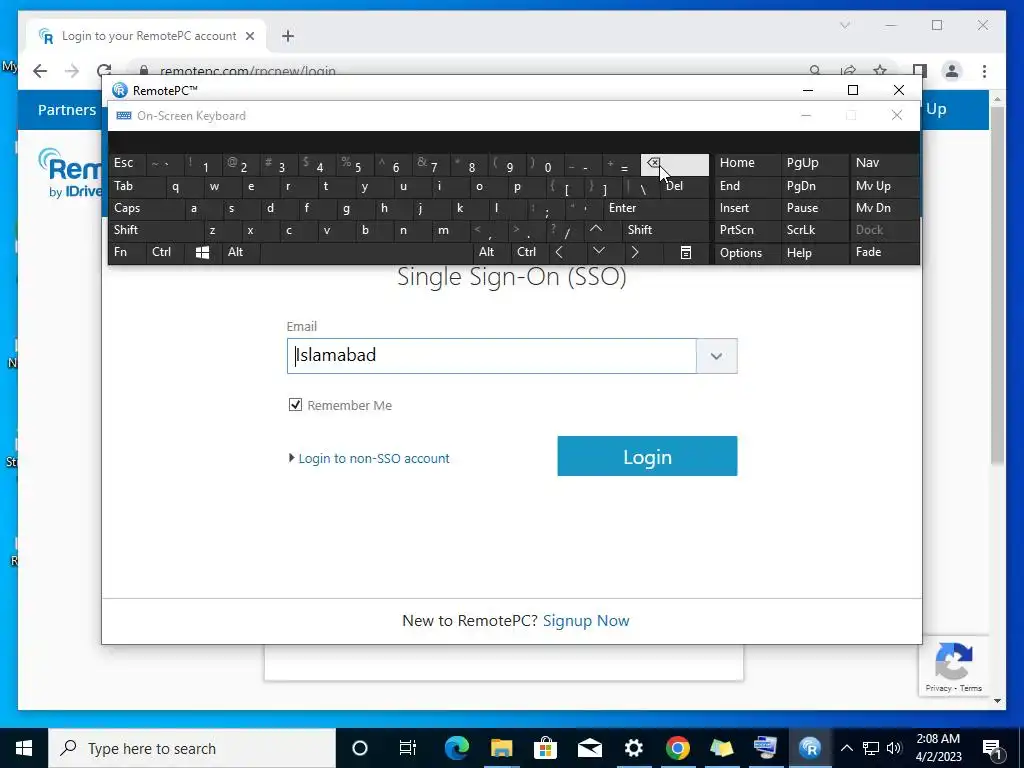Open Task View from taskbar
The height and width of the screenshot is (768, 1024).
click(x=408, y=748)
